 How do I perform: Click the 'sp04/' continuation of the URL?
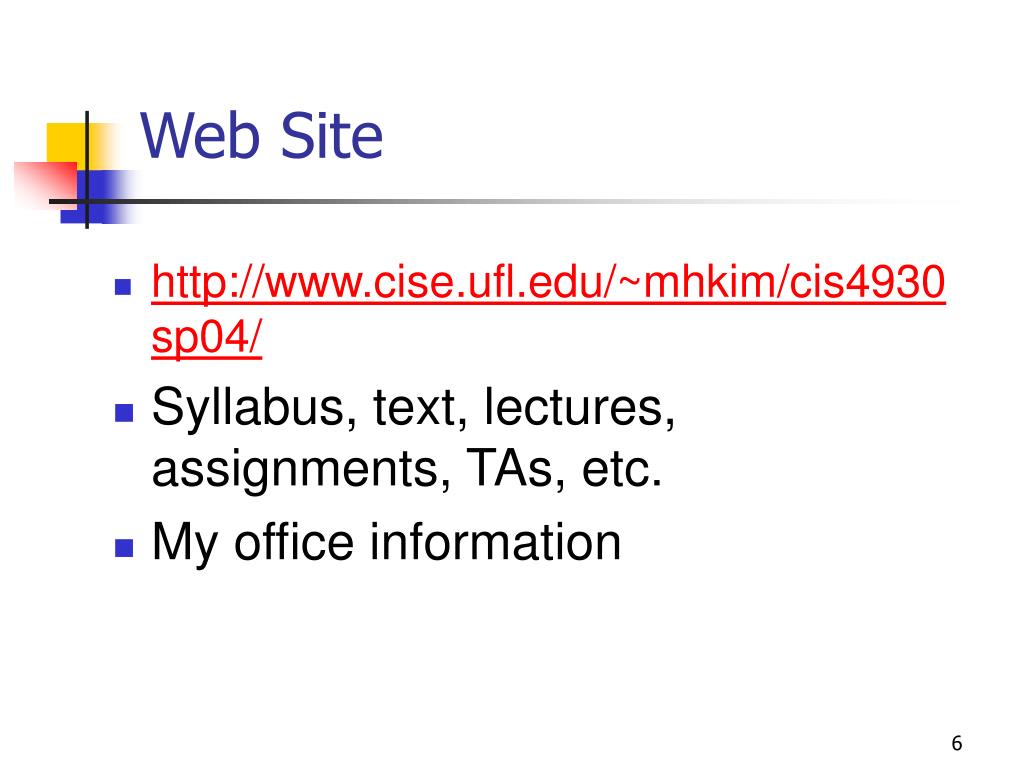point(206,338)
